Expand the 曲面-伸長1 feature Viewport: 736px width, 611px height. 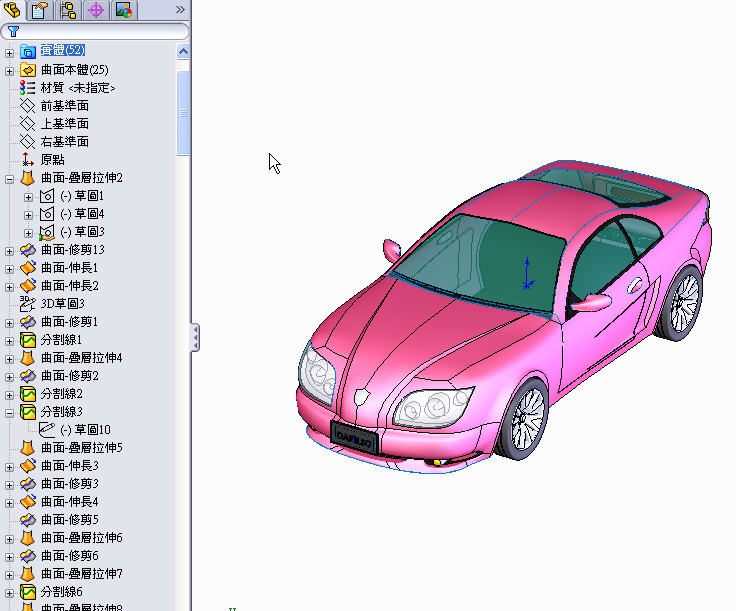9,269
